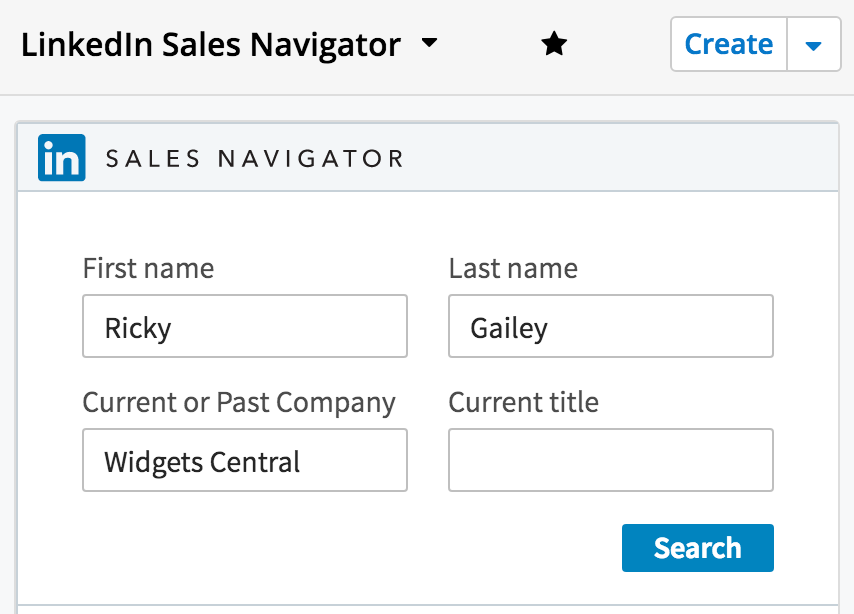Screen dimensions: 854x614
Task: Focus the empty Current title field
Action: 610,460
